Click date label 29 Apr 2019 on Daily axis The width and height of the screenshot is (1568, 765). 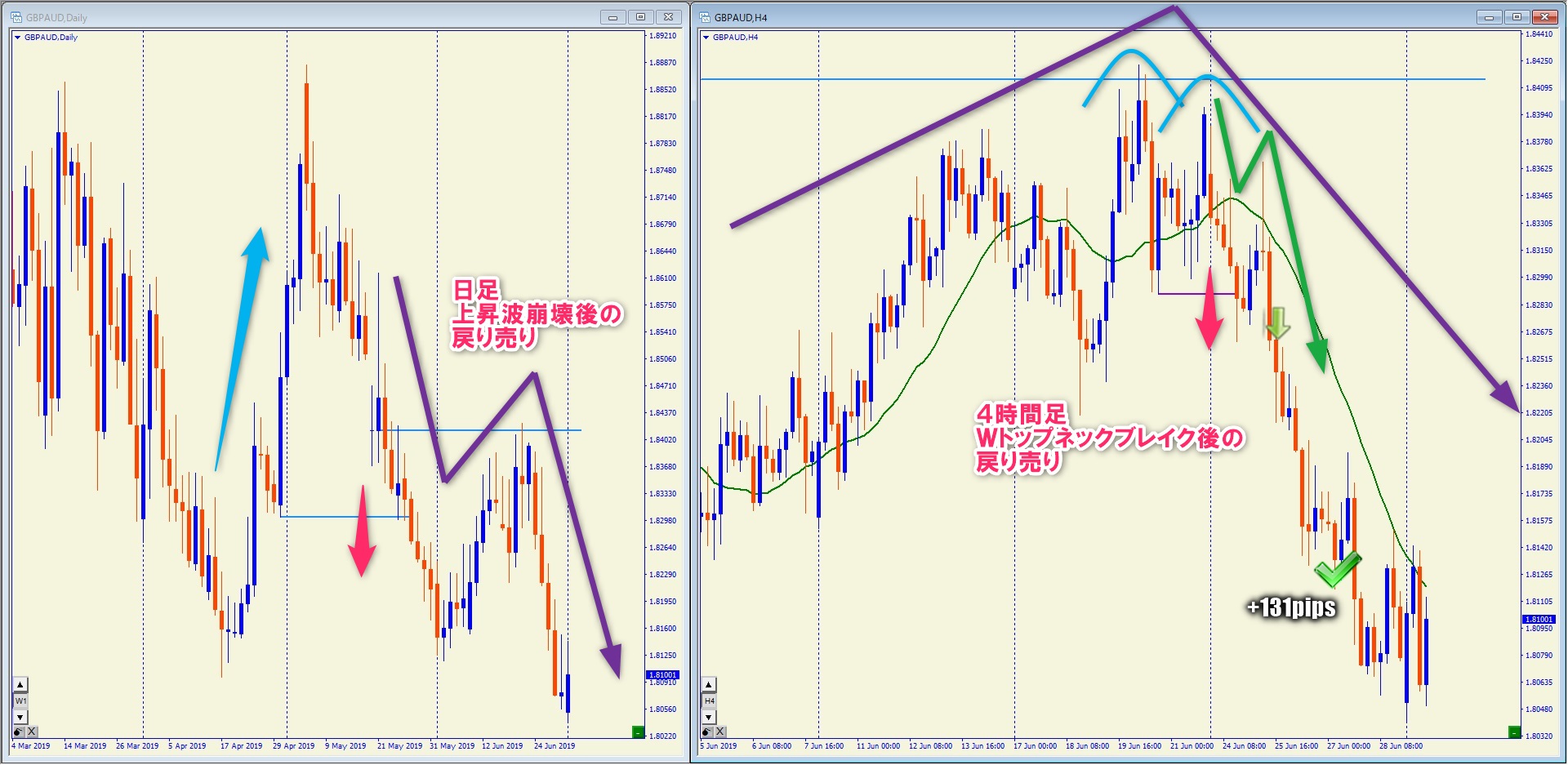point(293,746)
